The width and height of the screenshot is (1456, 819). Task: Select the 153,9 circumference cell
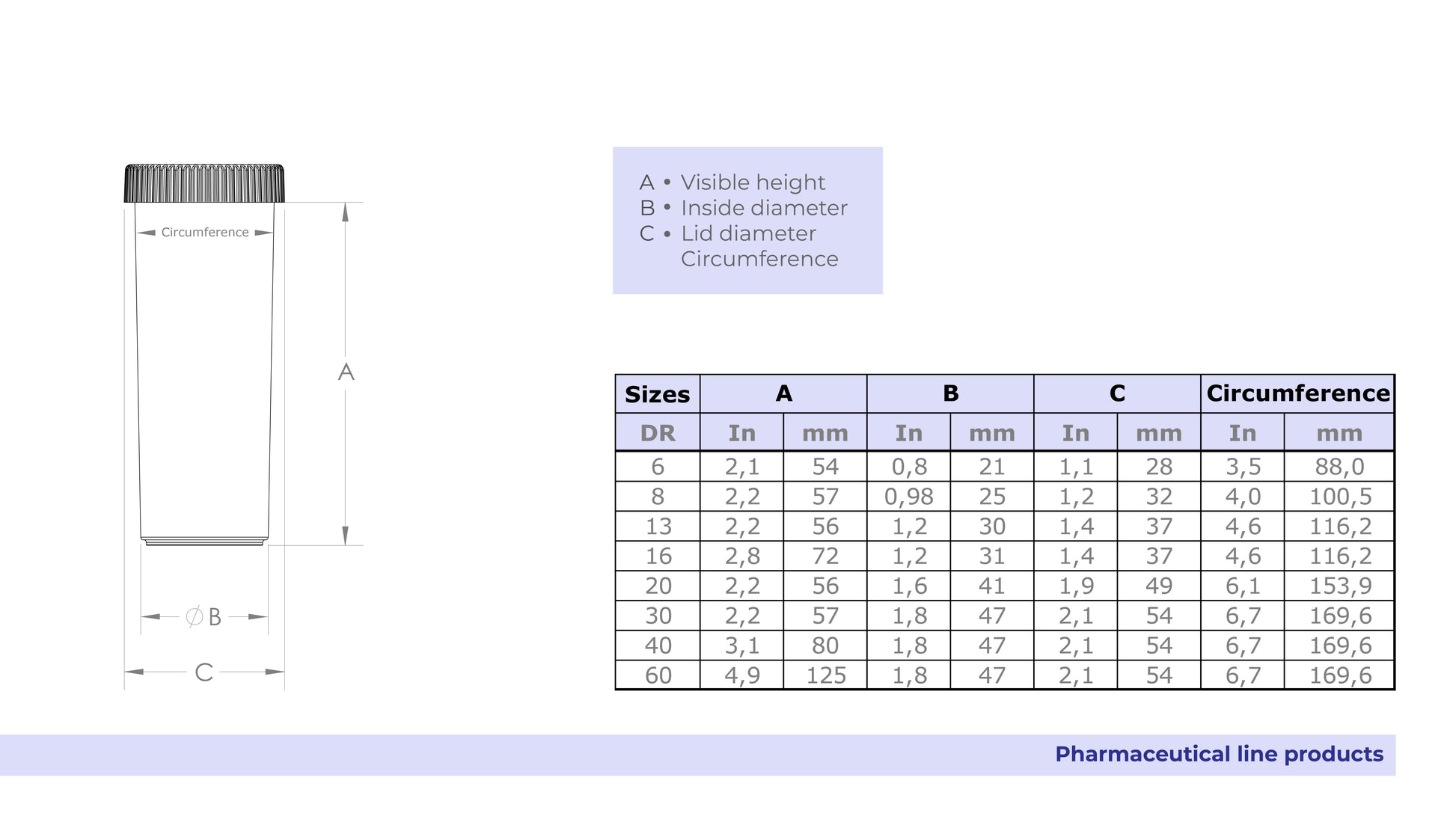click(x=1339, y=586)
